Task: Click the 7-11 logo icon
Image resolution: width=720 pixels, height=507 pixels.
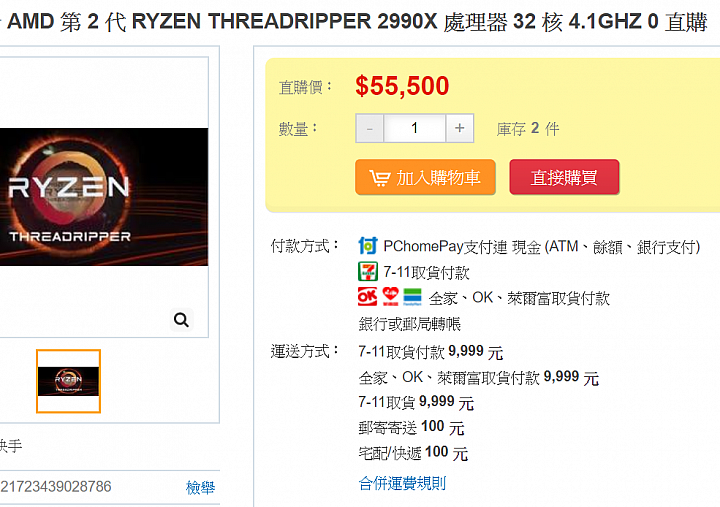Action: point(368,271)
